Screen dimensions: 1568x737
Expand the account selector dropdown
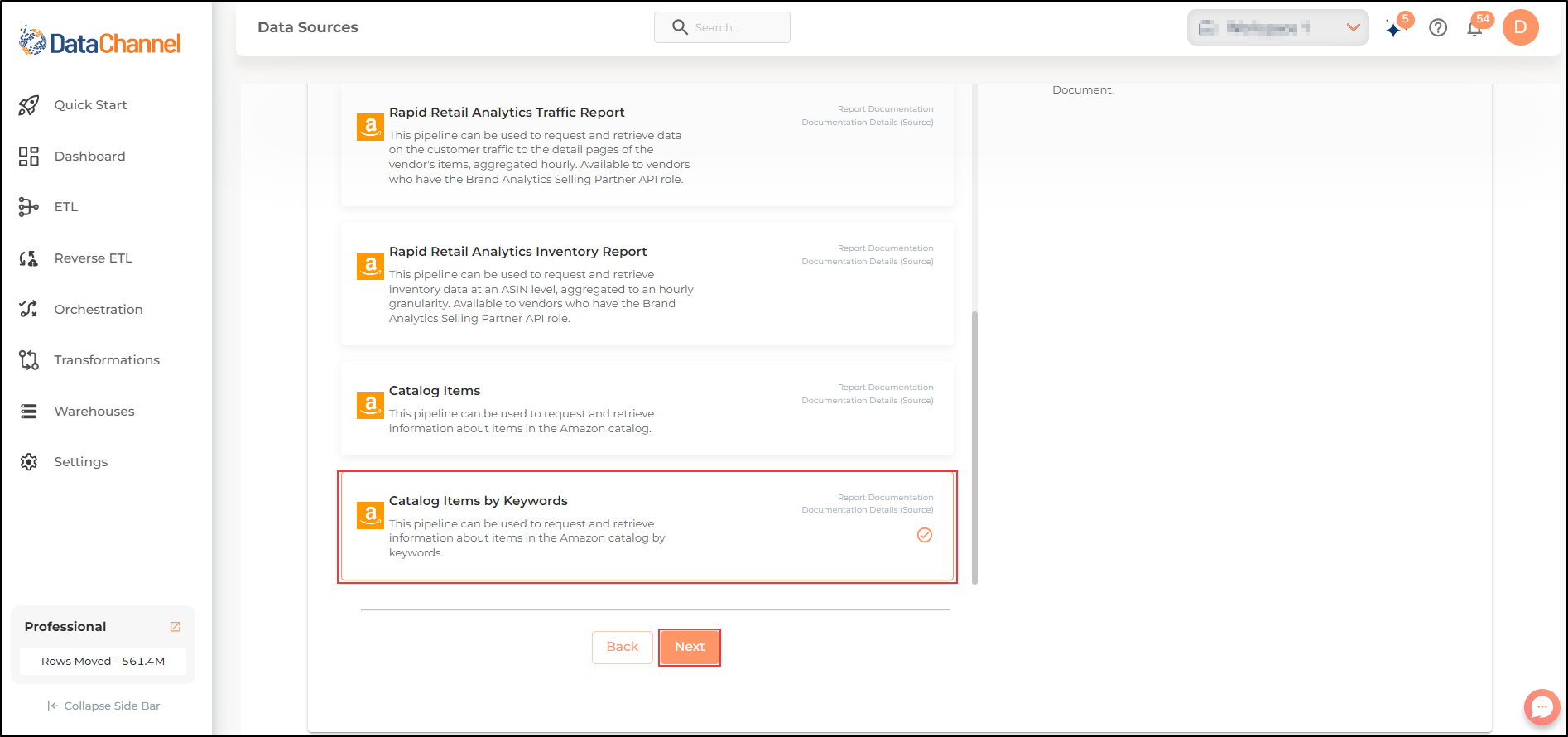[x=1277, y=27]
